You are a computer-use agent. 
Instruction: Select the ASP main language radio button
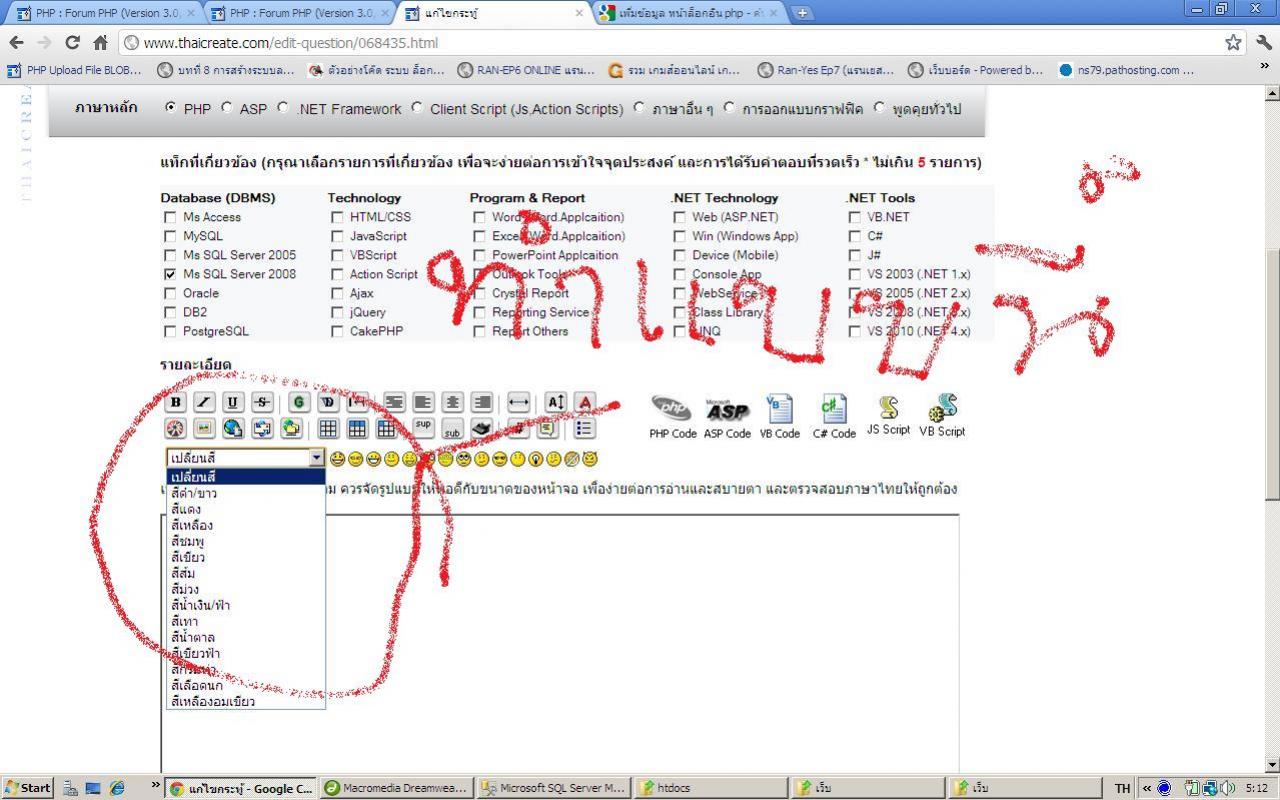tap(227, 107)
